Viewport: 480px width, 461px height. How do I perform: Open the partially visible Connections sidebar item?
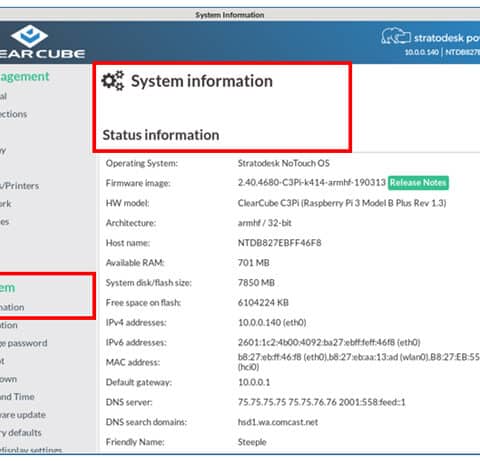click(x=13, y=114)
